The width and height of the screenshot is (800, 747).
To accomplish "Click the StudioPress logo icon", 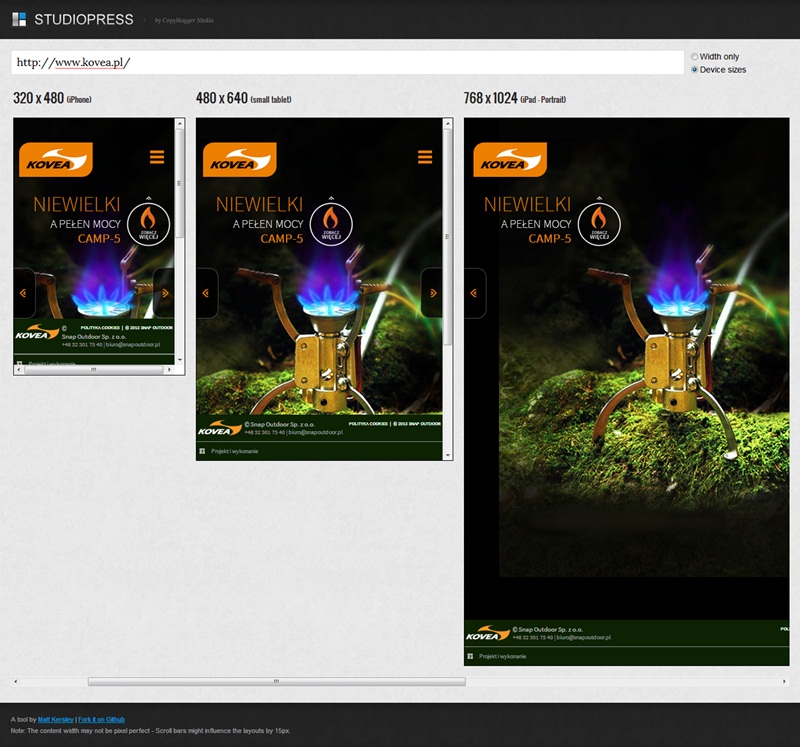I will point(19,19).
